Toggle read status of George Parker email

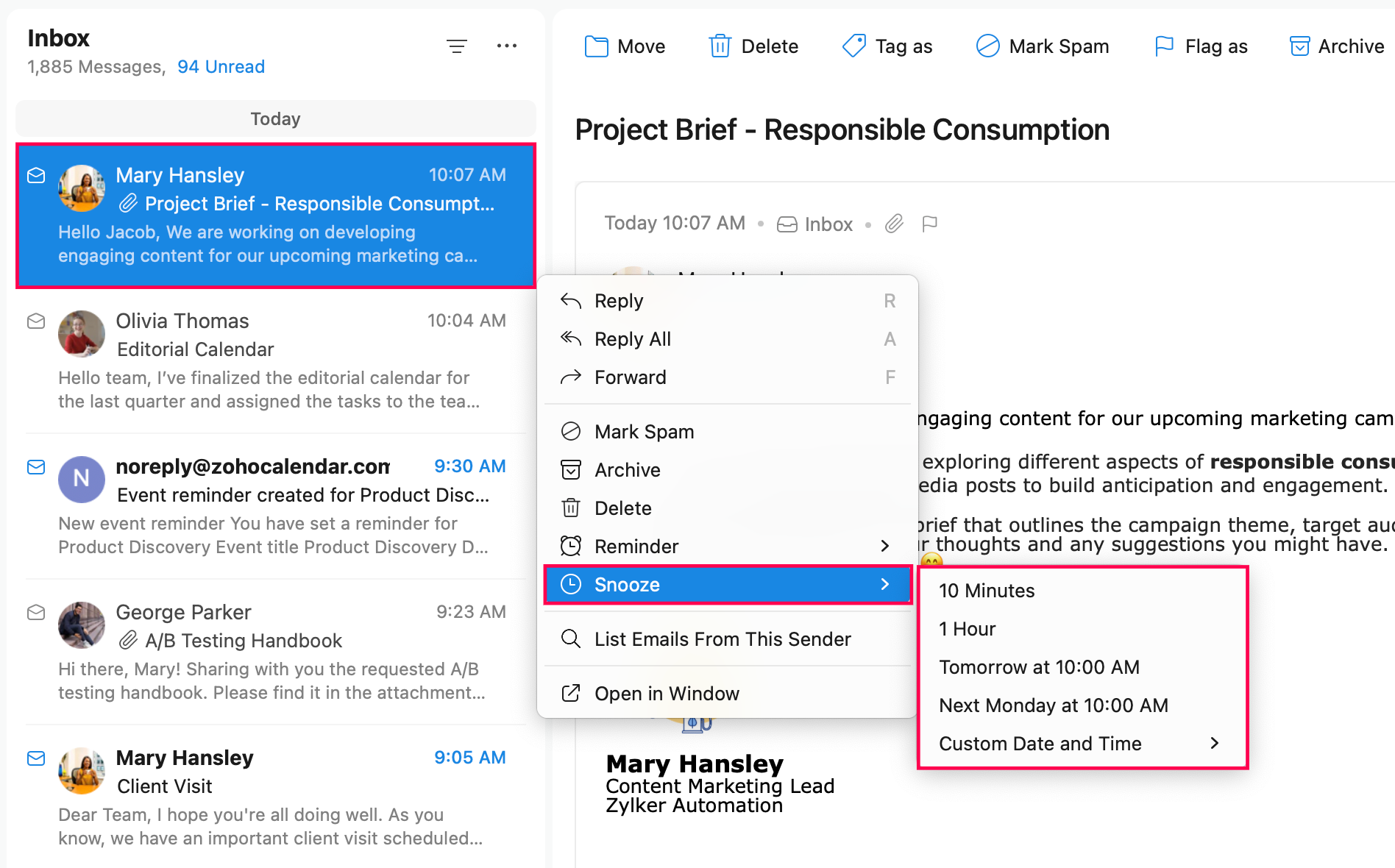click(36, 613)
